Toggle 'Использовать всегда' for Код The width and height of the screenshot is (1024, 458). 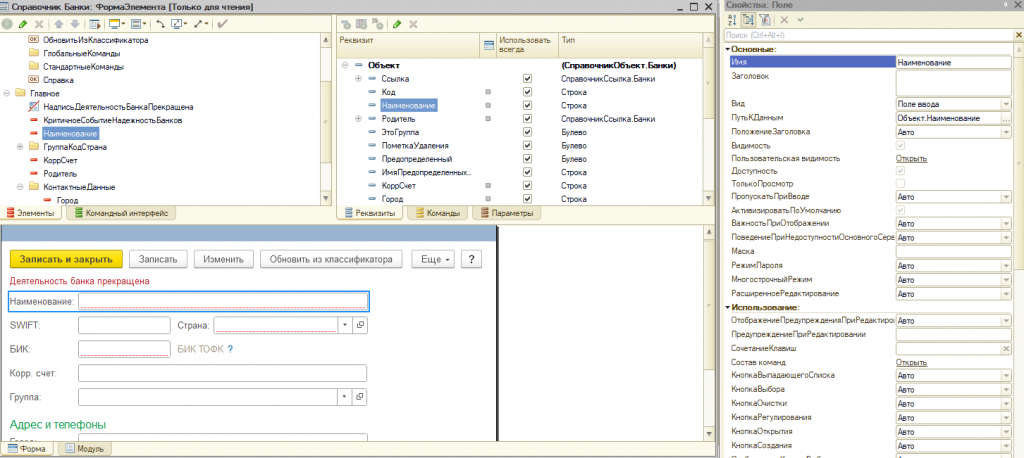pyautogui.click(x=527, y=92)
